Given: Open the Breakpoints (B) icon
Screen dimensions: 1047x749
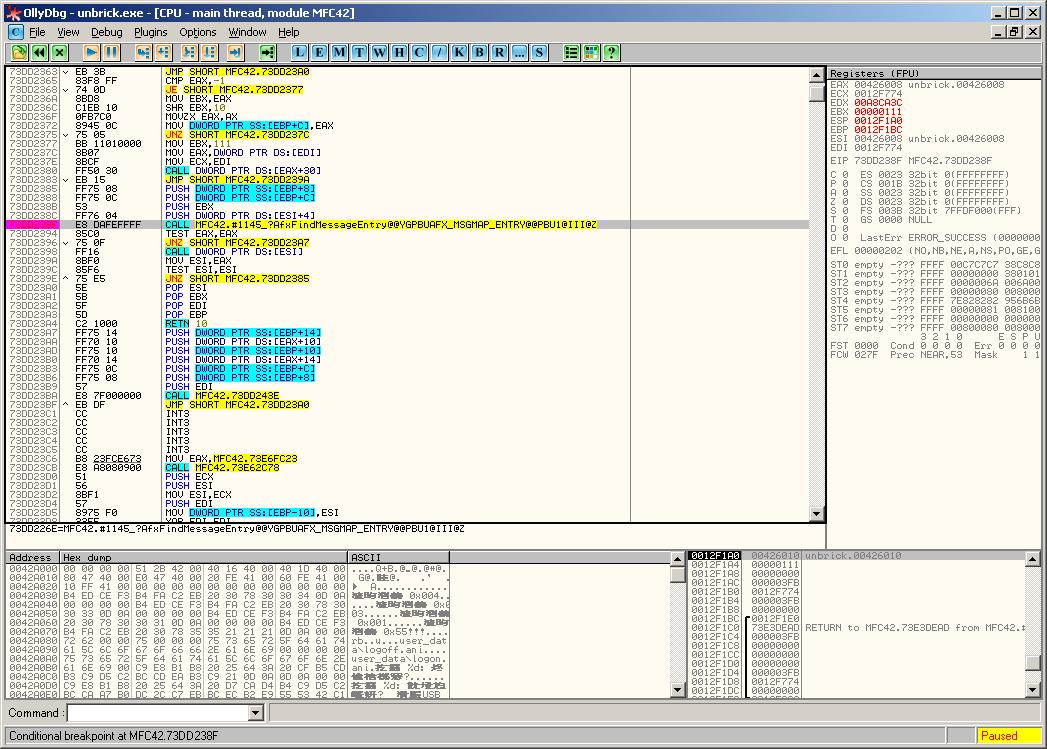Looking at the screenshot, I should click(x=479, y=52).
